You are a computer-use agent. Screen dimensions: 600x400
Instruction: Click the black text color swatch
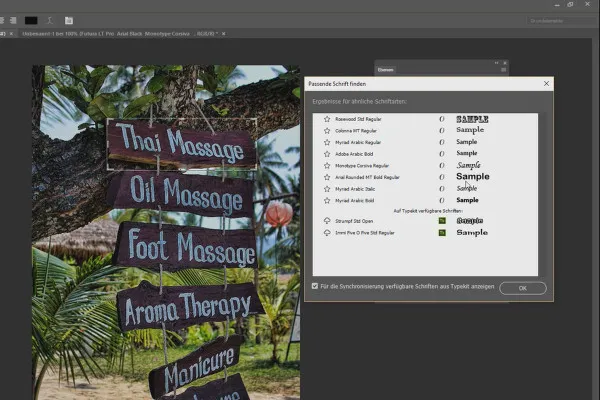(31, 21)
